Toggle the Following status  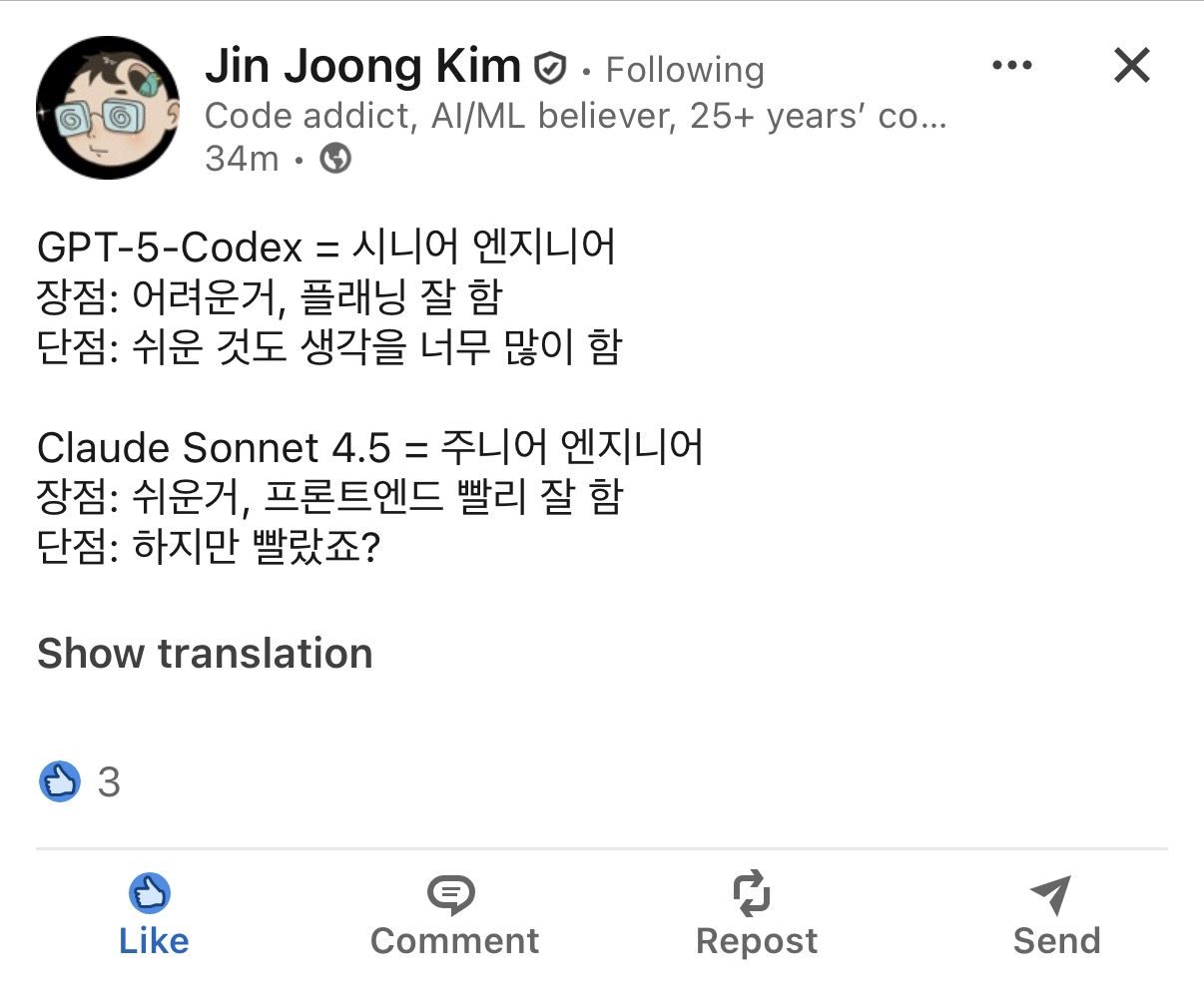(x=685, y=70)
